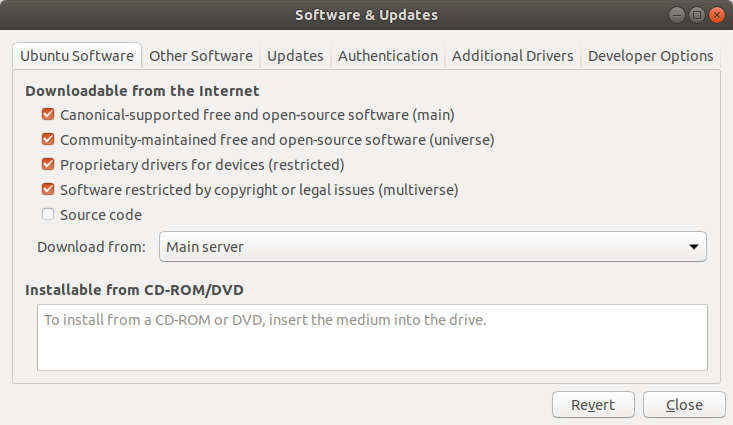
Task: Open the Download from Main server combo box
Action: click(432, 246)
